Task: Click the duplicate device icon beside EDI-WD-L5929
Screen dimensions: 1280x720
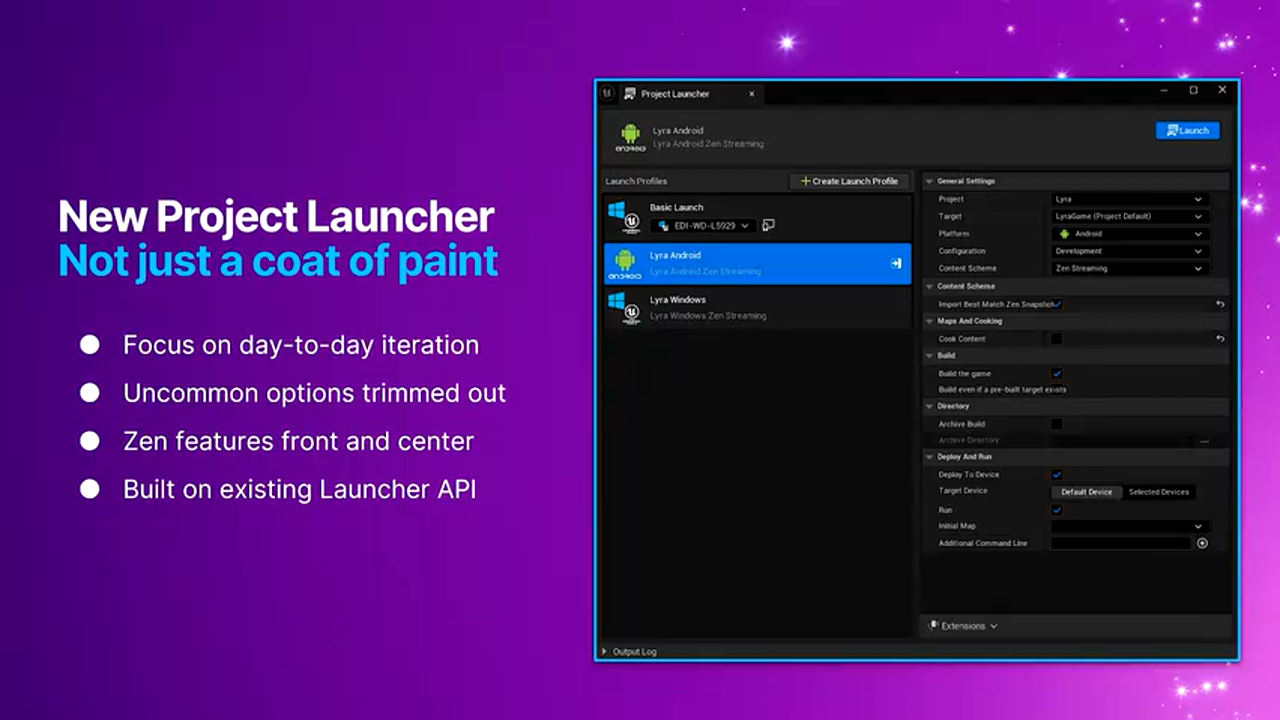Action: tap(768, 225)
